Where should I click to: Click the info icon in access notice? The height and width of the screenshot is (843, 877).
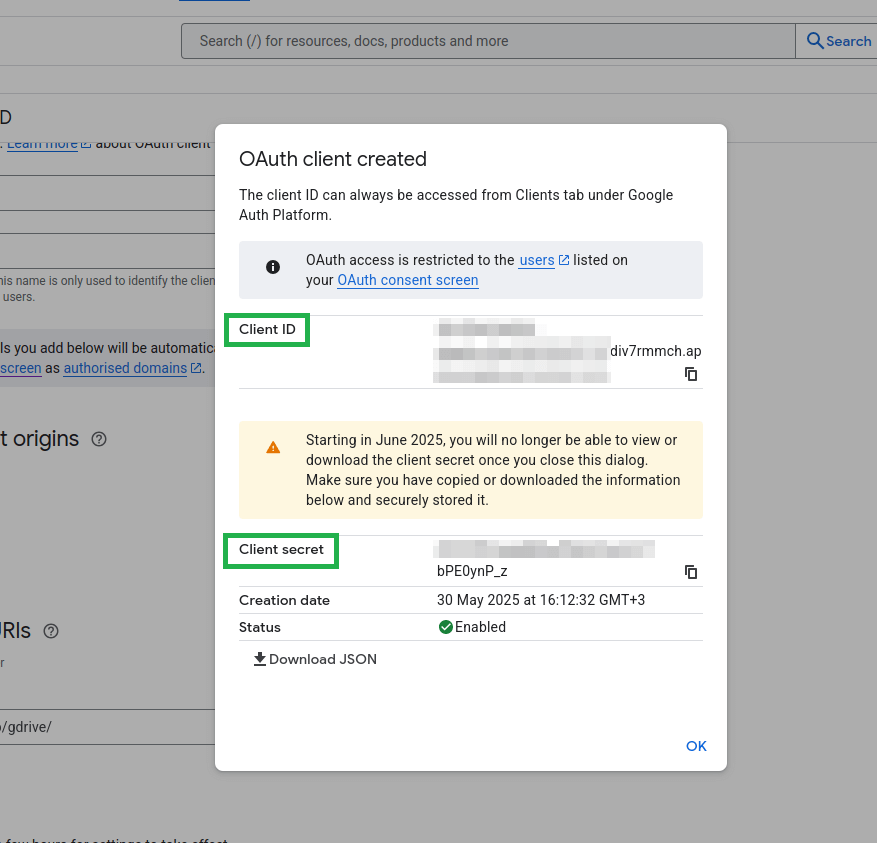pos(272,267)
